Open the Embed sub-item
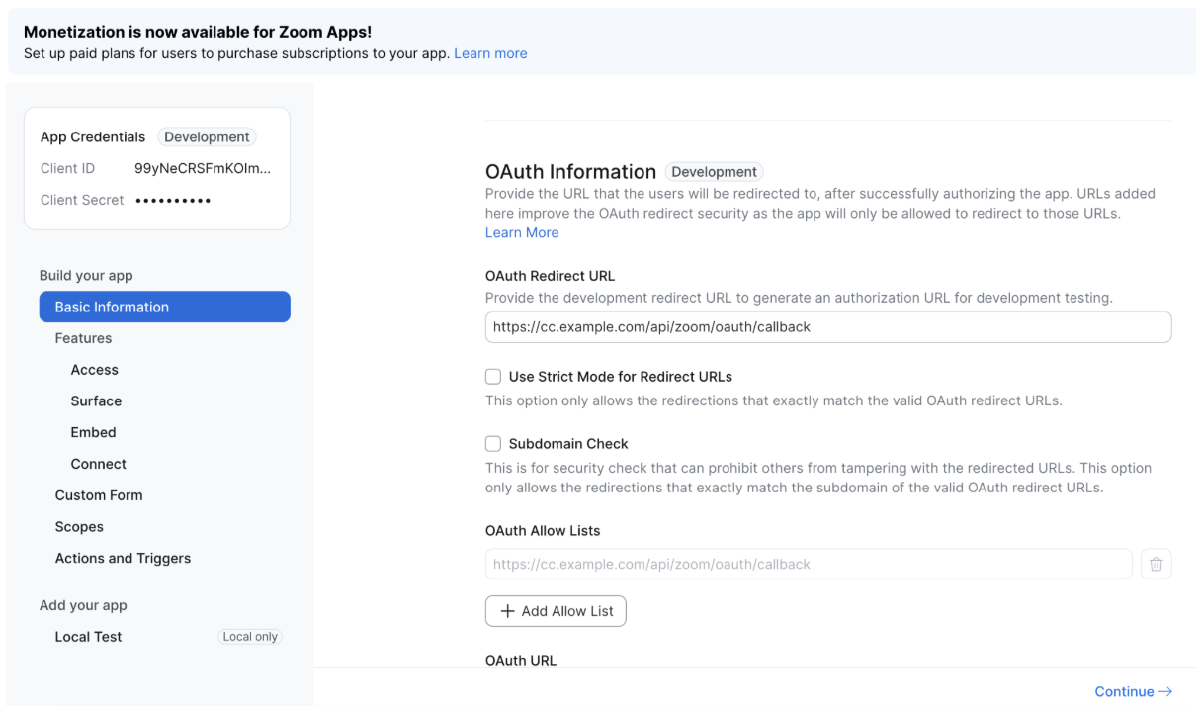The image size is (1200, 712). coord(93,432)
